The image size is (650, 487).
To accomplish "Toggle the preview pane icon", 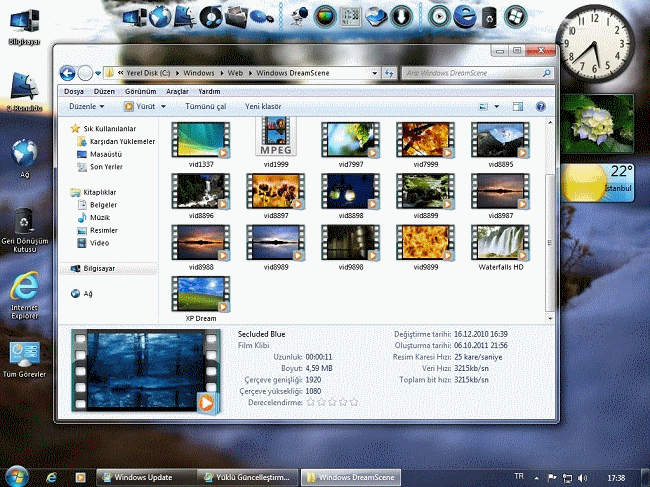I will tap(518, 107).
